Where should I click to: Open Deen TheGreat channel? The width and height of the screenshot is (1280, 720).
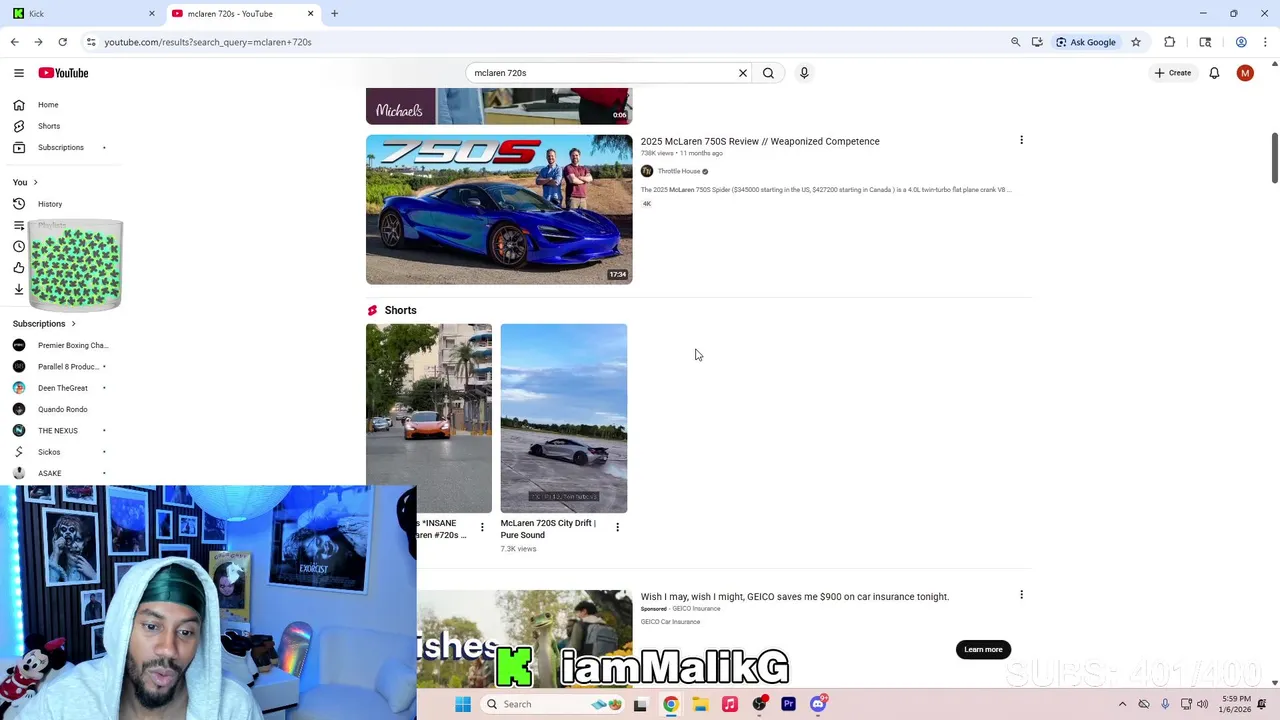click(x=60, y=388)
